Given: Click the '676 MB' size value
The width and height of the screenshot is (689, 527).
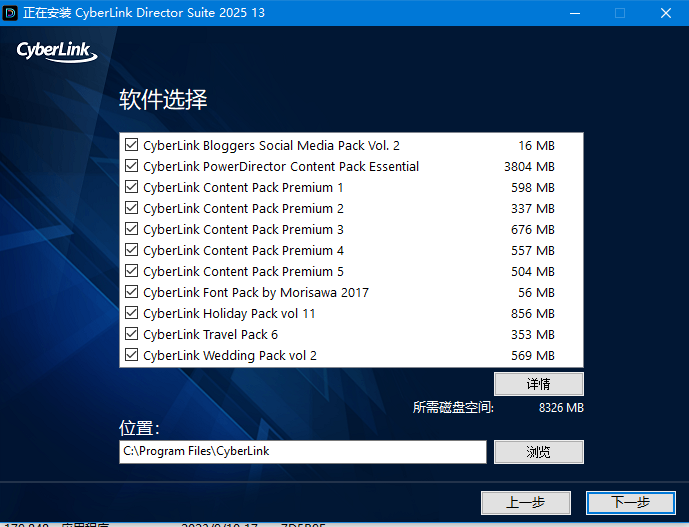Looking at the screenshot, I should [533, 229].
